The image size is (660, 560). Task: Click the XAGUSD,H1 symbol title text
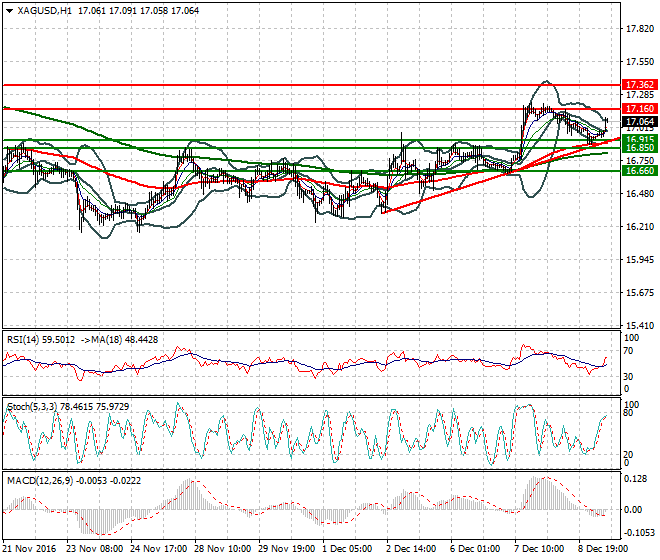tap(44, 11)
